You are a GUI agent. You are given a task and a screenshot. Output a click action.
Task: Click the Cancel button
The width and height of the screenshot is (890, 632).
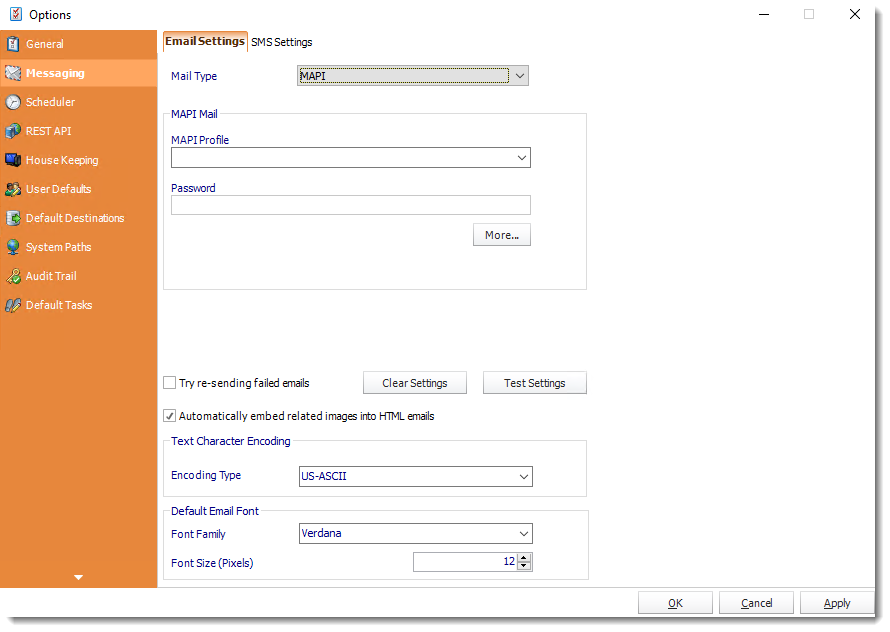[x=757, y=603]
